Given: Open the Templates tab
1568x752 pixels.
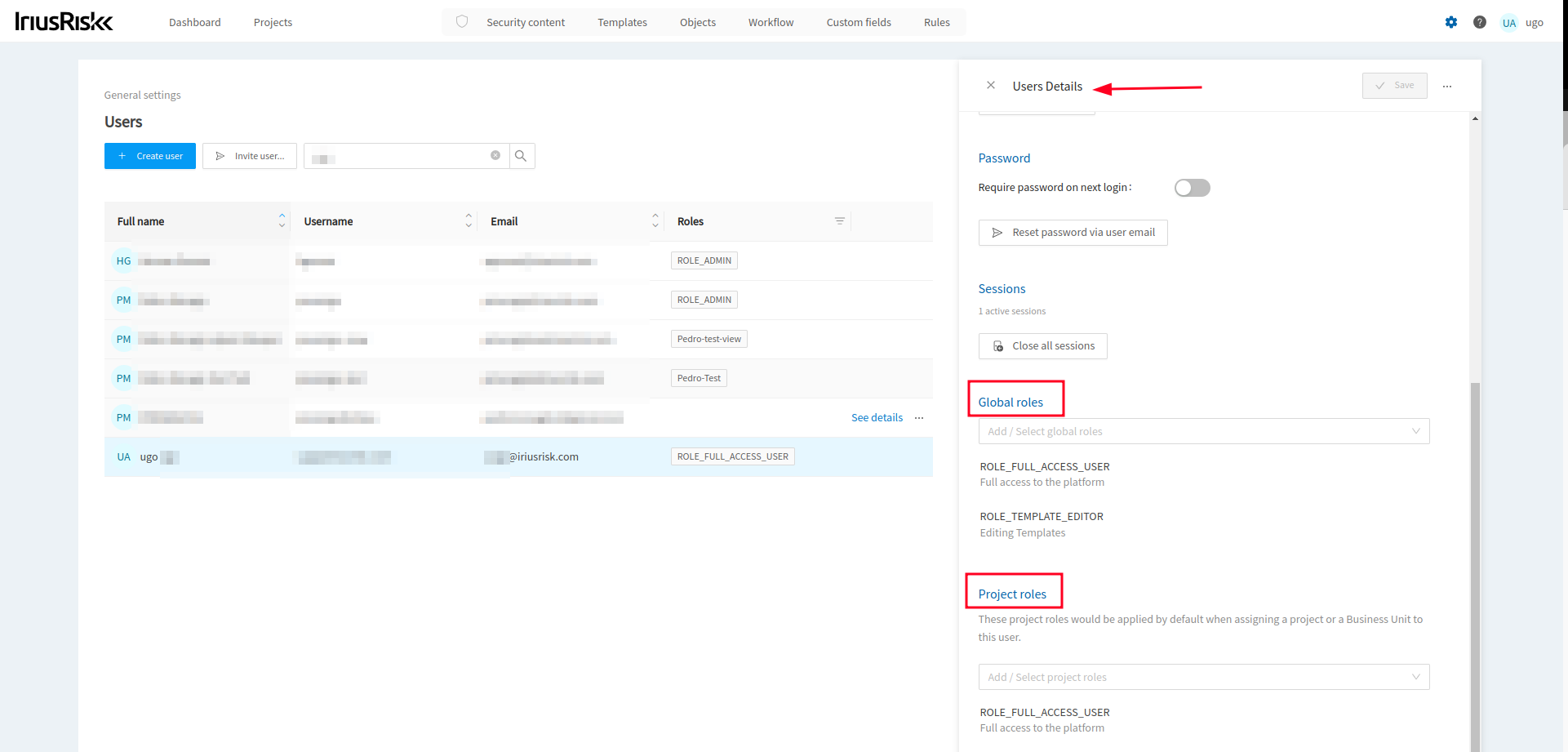Looking at the screenshot, I should click(622, 22).
